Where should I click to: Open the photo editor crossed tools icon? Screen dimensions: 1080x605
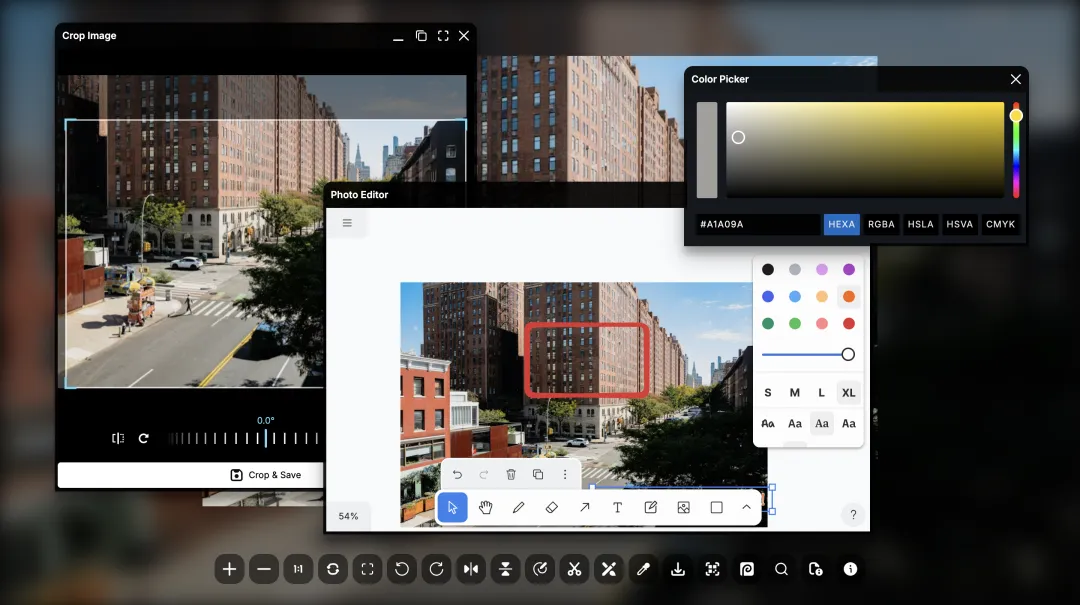[x=609, y=569]
